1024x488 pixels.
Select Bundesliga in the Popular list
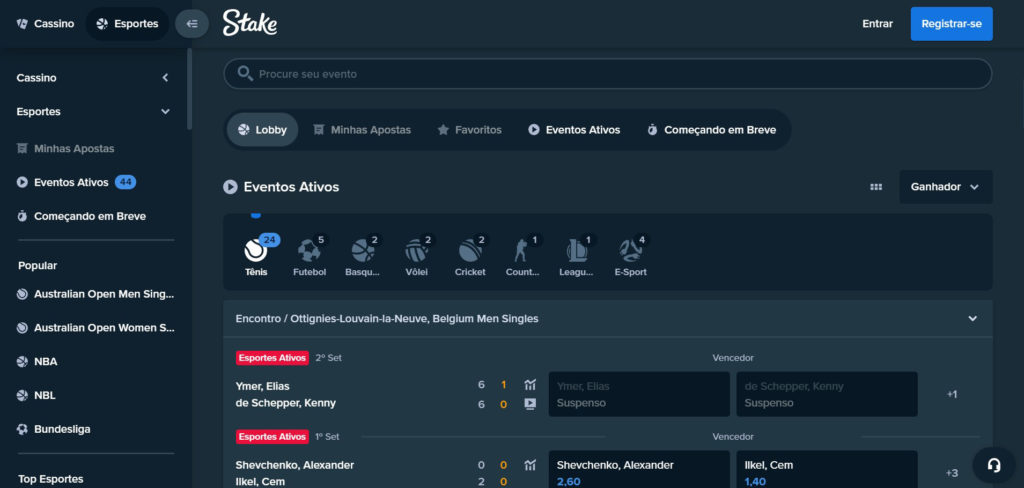(54, 429)
